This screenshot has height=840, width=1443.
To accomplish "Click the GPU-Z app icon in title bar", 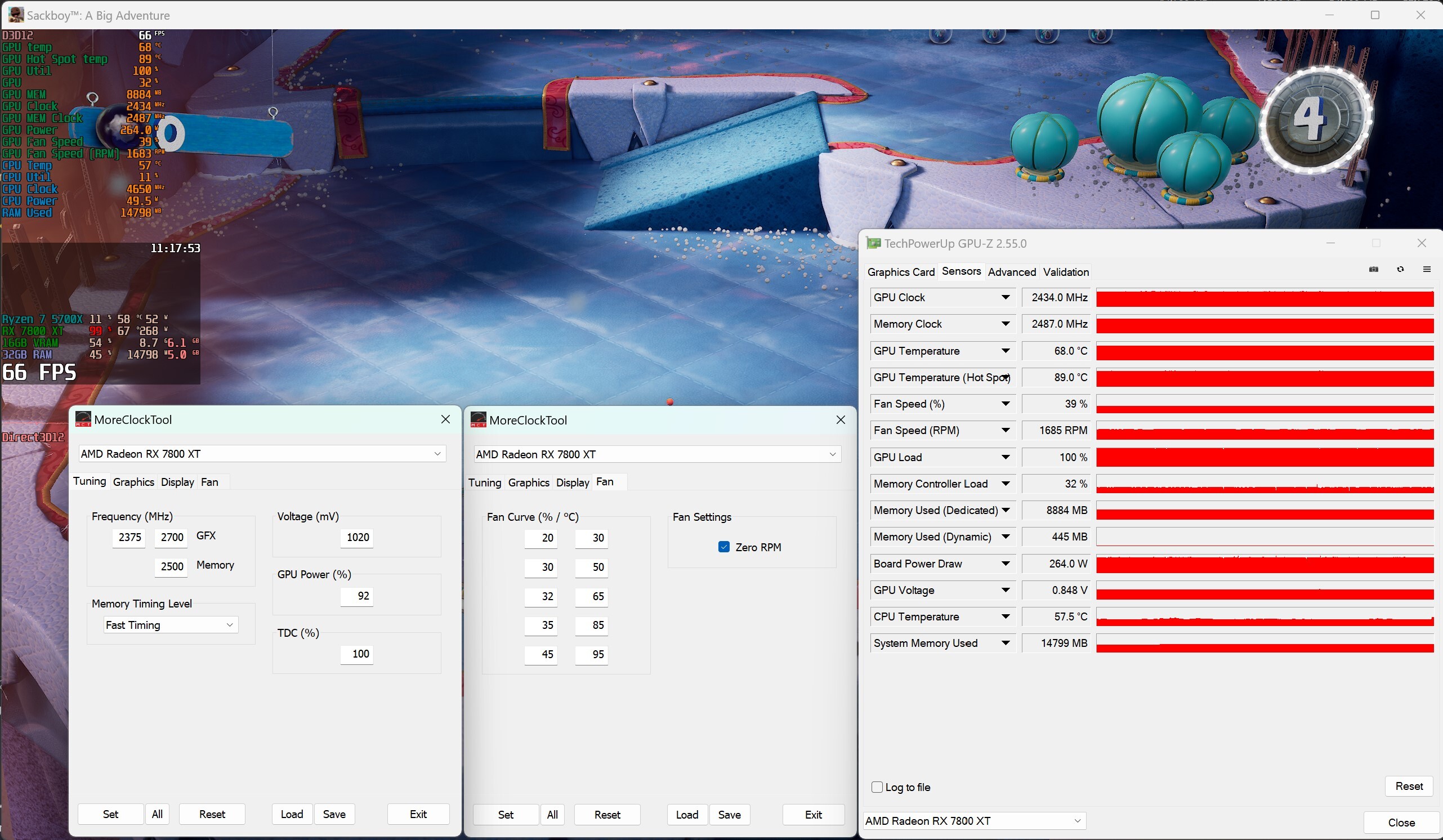I will pos(873,243).
